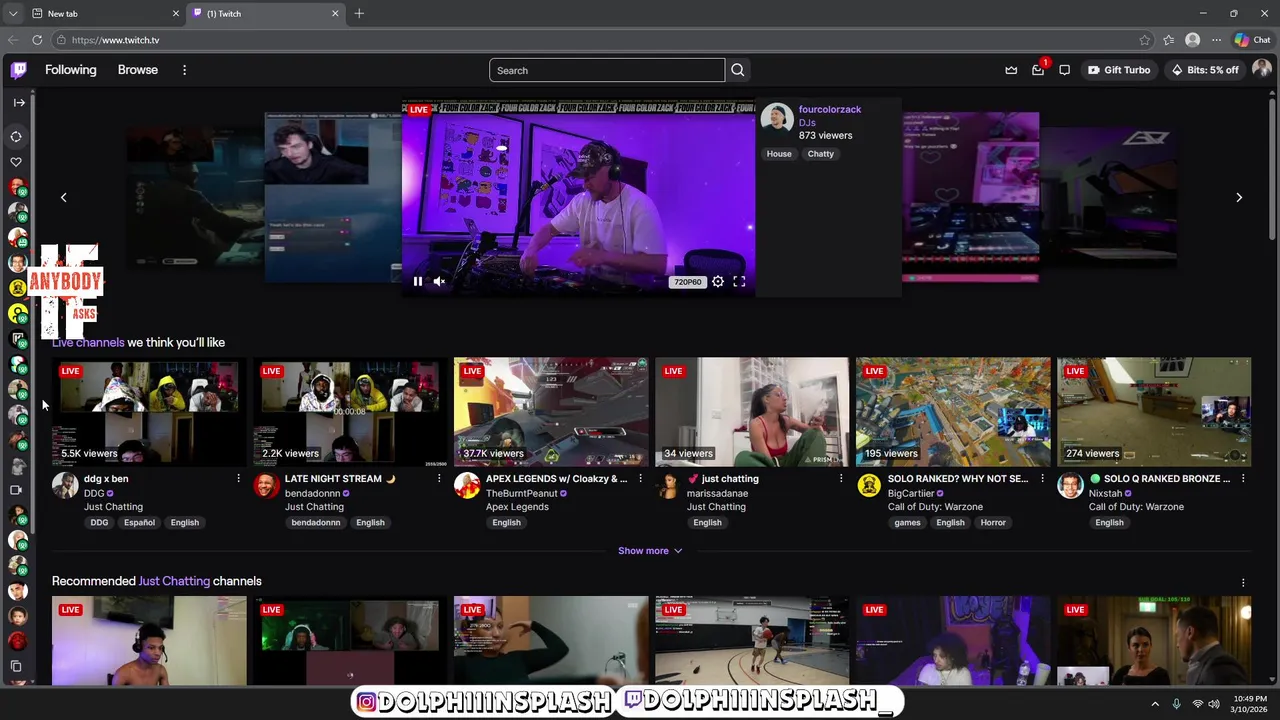The height and width of the screenshot is (720, 1280).
Task: Open browser Chat assistant button
Action: (x=1252, y=40)
